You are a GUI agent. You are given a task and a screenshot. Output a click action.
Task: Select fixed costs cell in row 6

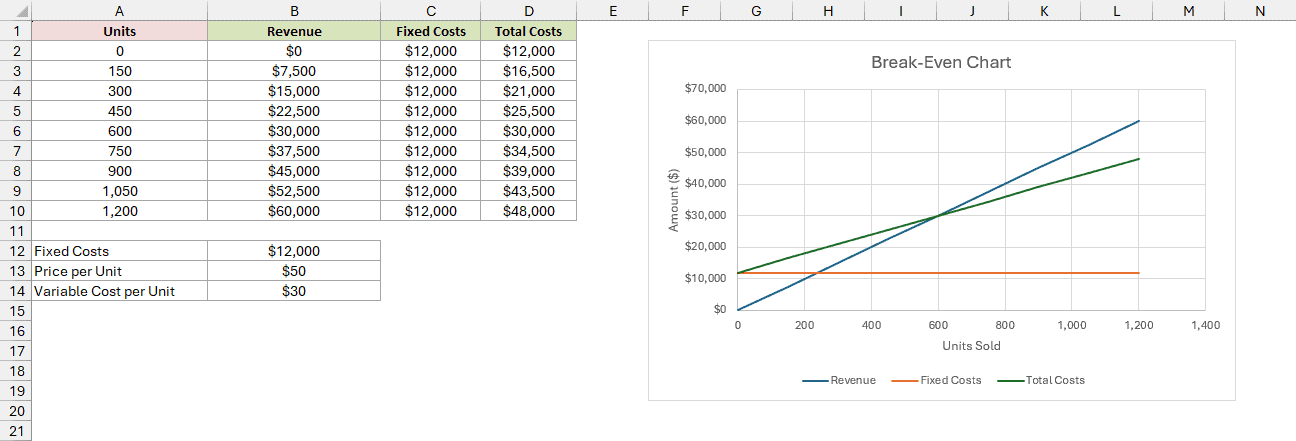coord(430,131)
